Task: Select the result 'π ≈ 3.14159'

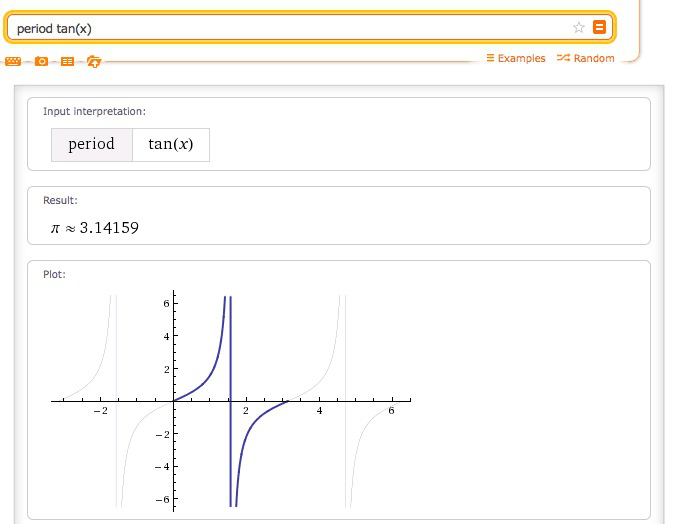Action: coord(95,228)
